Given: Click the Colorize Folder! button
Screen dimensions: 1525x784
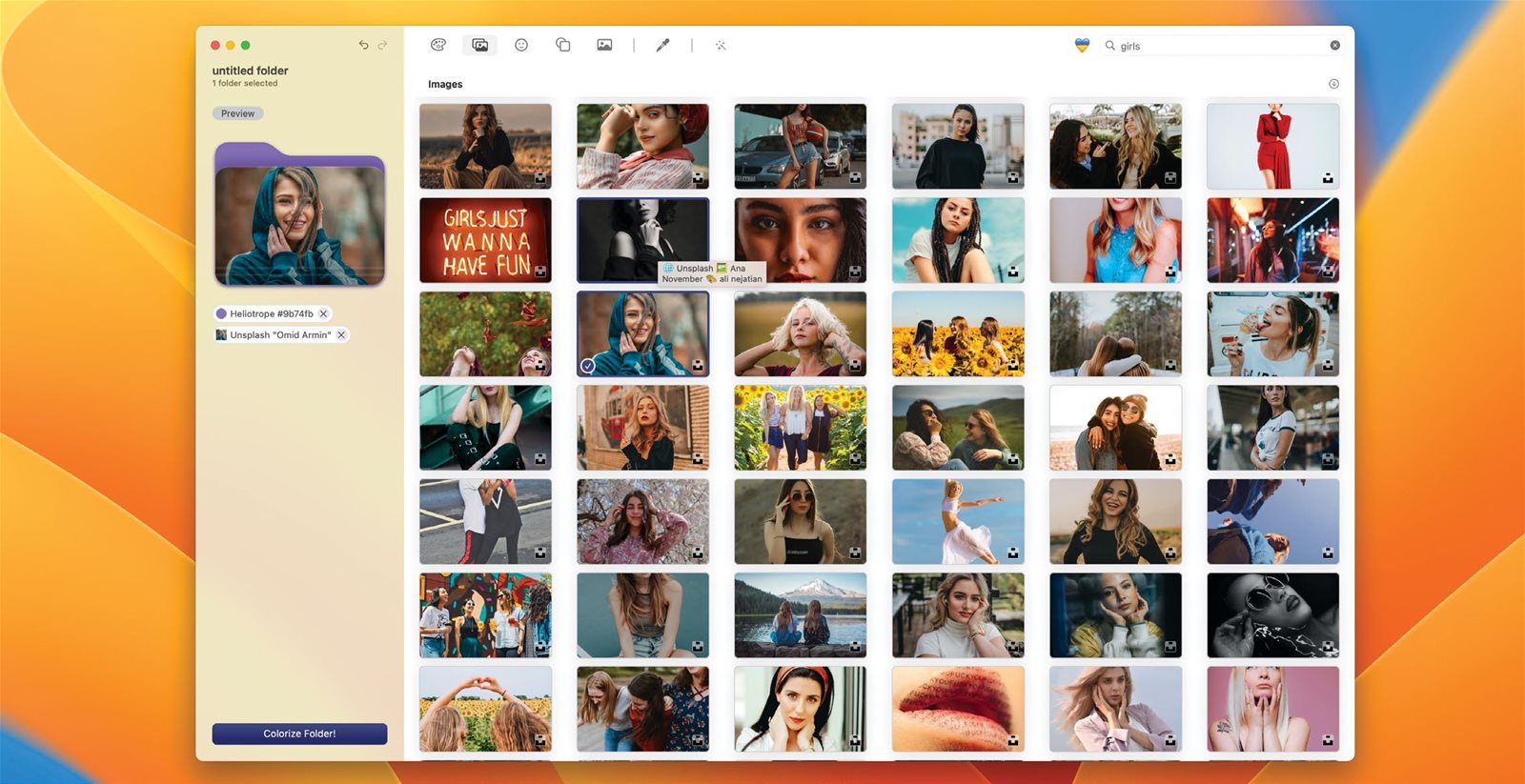Looking at the screenshot, I should tap(299, 734).
